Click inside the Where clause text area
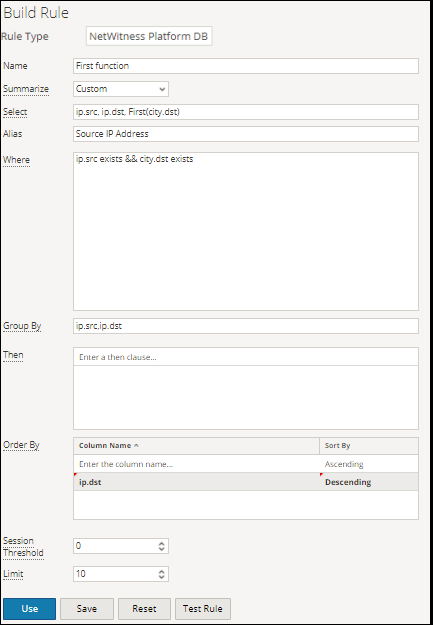 pyautogui.click(x=246, y=231)
